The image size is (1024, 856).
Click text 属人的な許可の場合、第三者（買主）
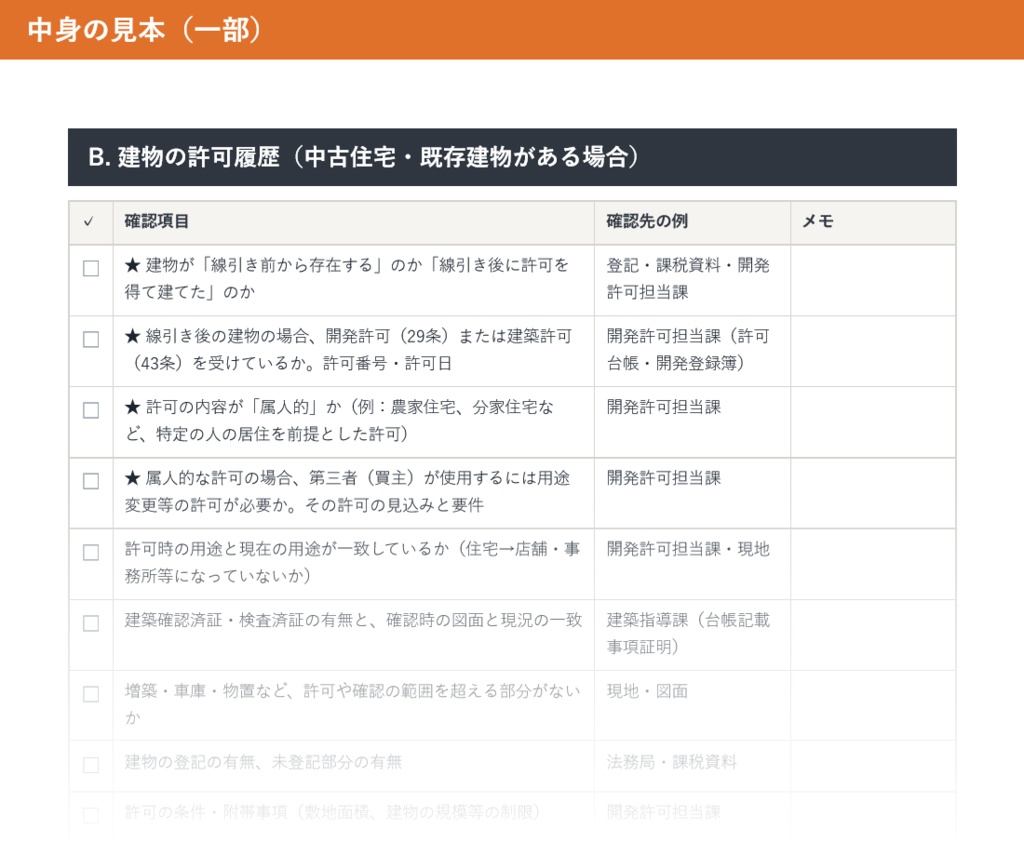coord(280,478)
